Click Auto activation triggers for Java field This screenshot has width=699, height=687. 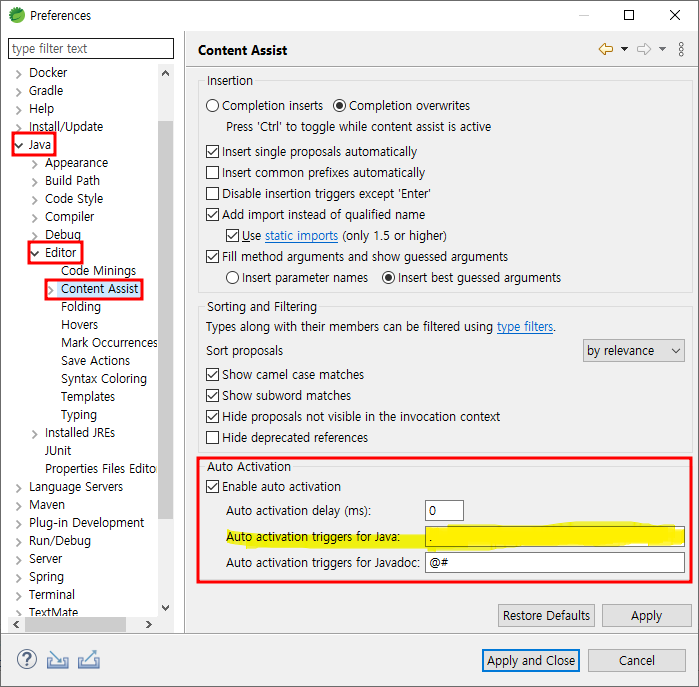555,536
